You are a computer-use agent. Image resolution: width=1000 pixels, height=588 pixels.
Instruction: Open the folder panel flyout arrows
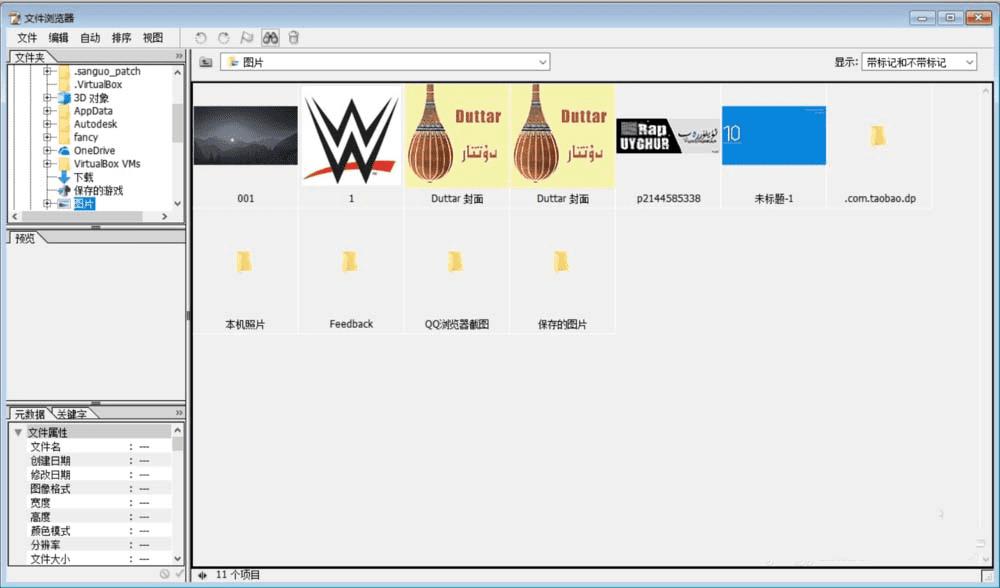(179, 57)
